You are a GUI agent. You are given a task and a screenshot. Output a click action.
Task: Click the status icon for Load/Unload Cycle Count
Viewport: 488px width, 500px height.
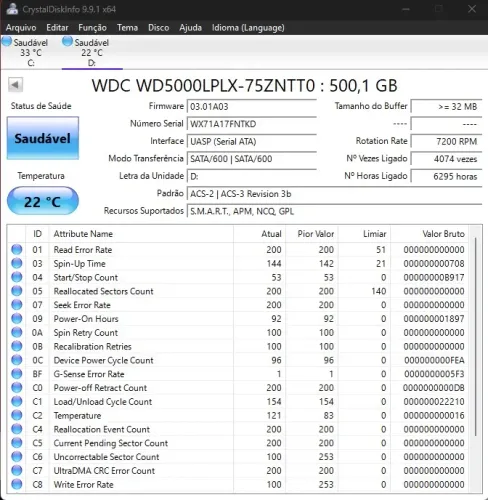point(17,401)
